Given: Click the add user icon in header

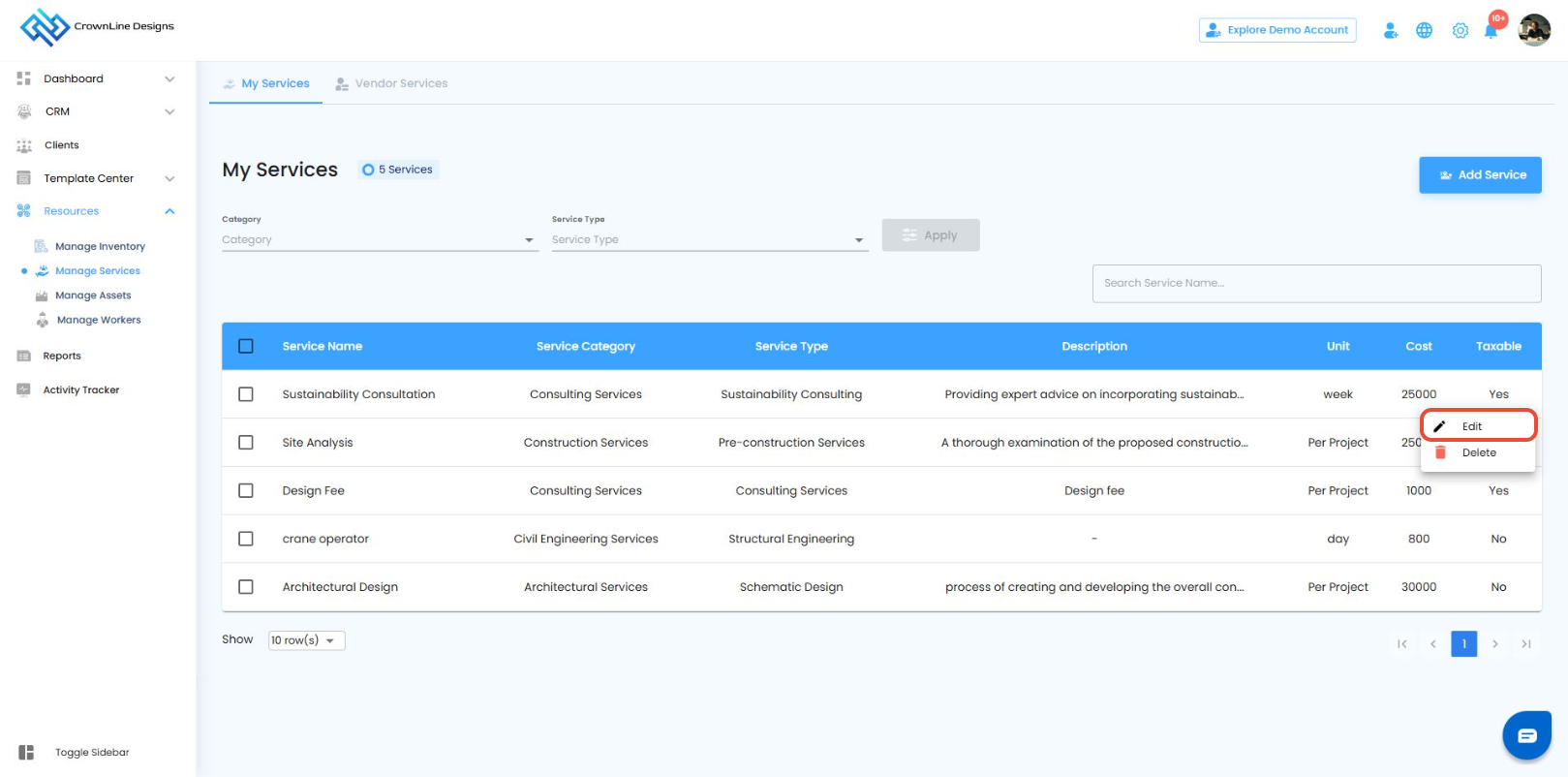Looking at the screenshot, I should click(x=1391, y=31).
